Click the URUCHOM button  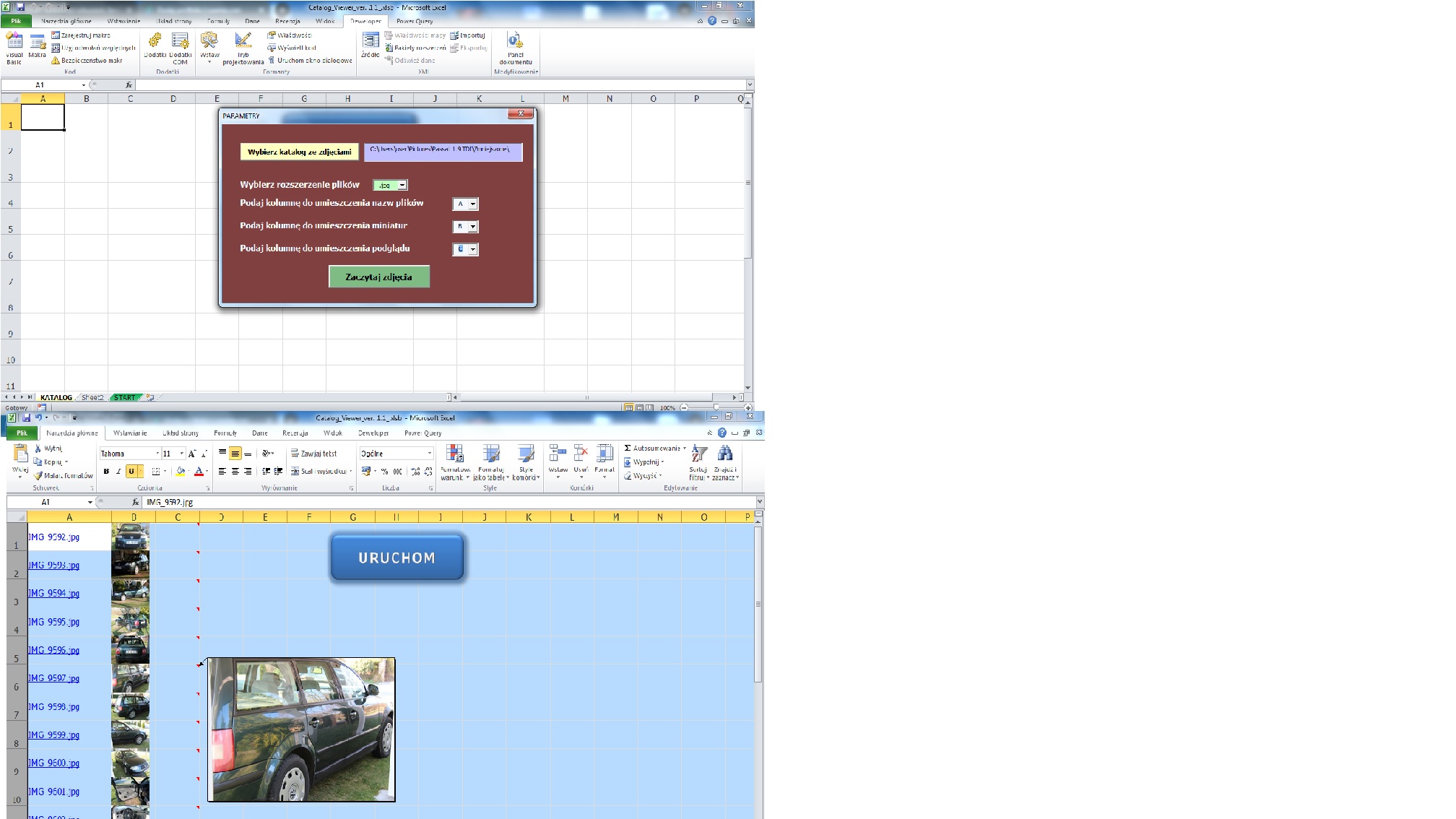[x=397, y=557]
